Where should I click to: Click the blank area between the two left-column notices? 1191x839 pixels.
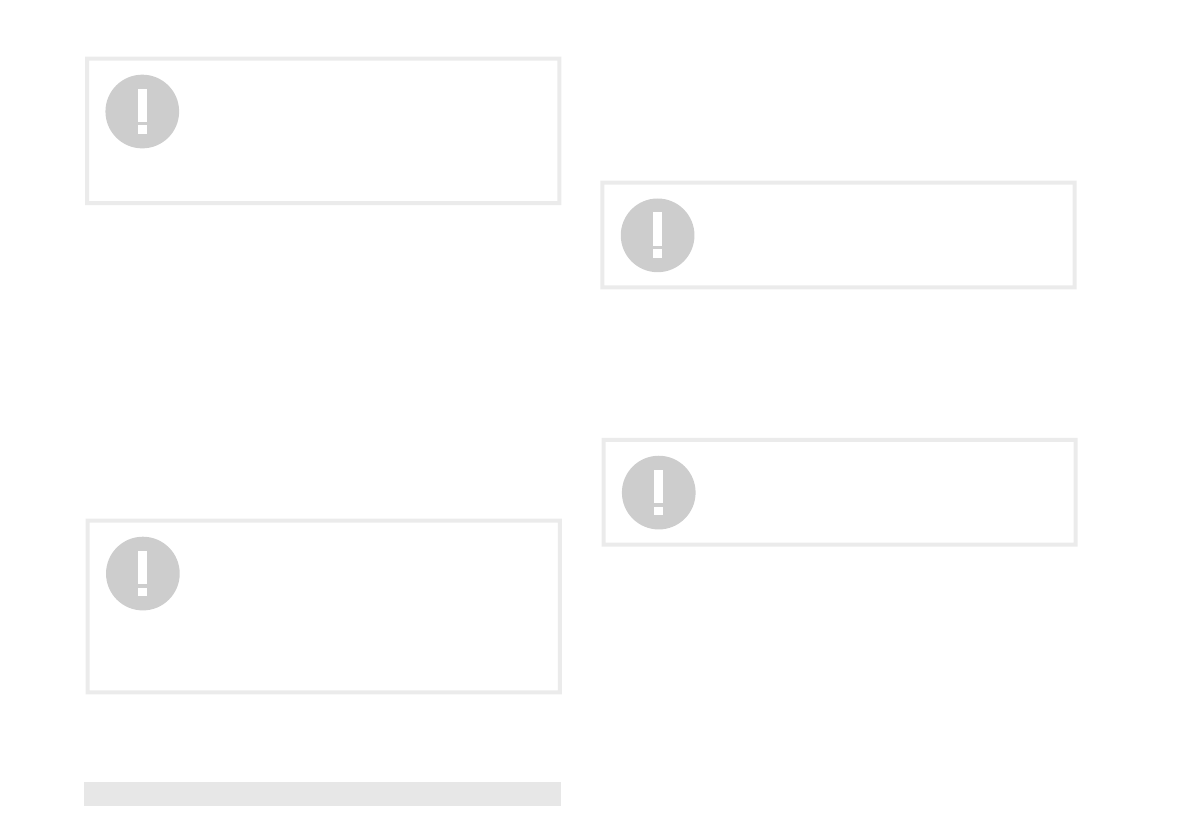(323, 361)
